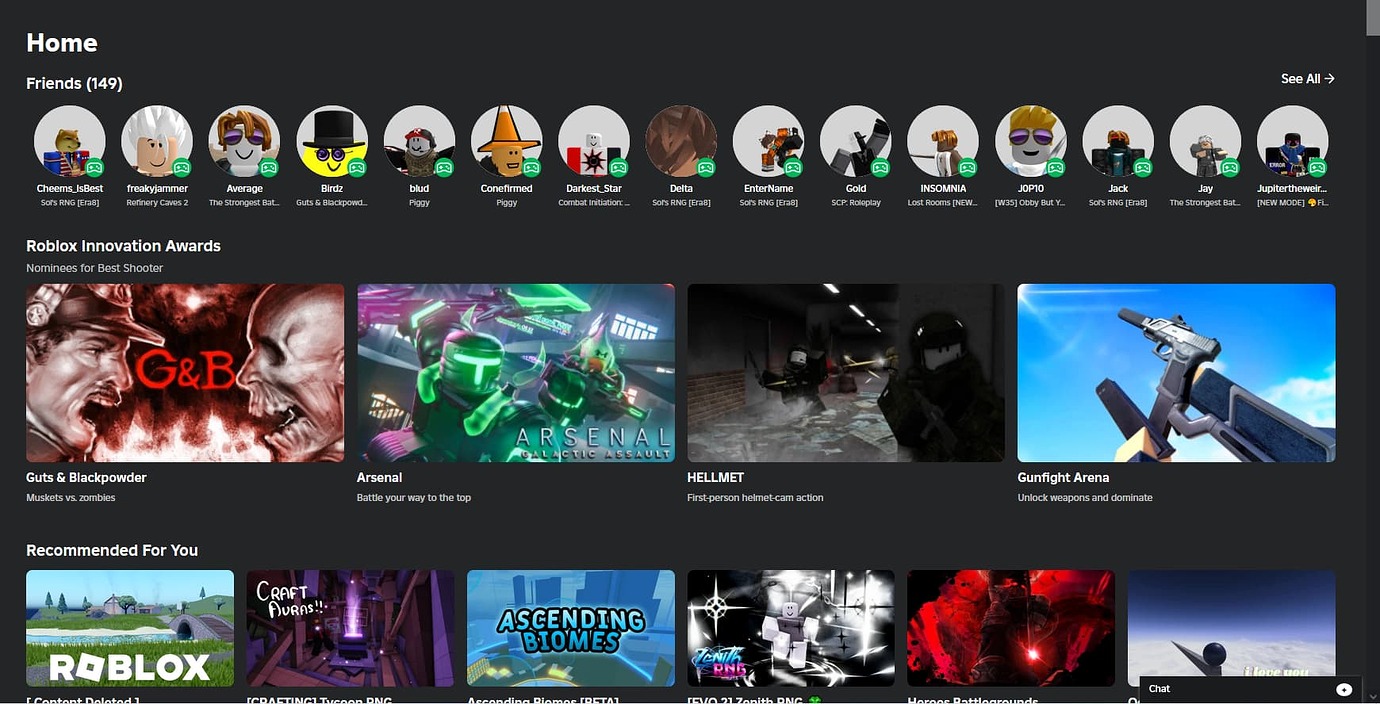The image size is (1380, 704).
Task: Open EnterName's avatar
Action: click(x=769, y=141)
